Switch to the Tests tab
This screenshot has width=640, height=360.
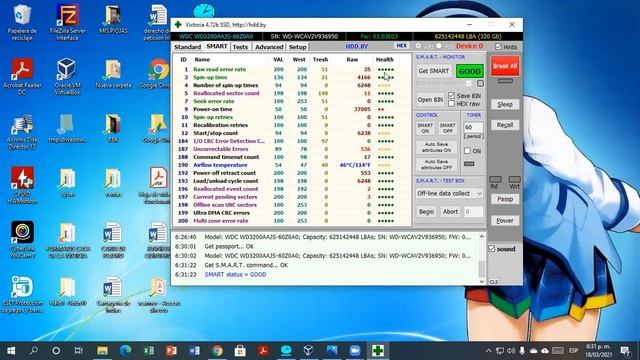(240, 47)
